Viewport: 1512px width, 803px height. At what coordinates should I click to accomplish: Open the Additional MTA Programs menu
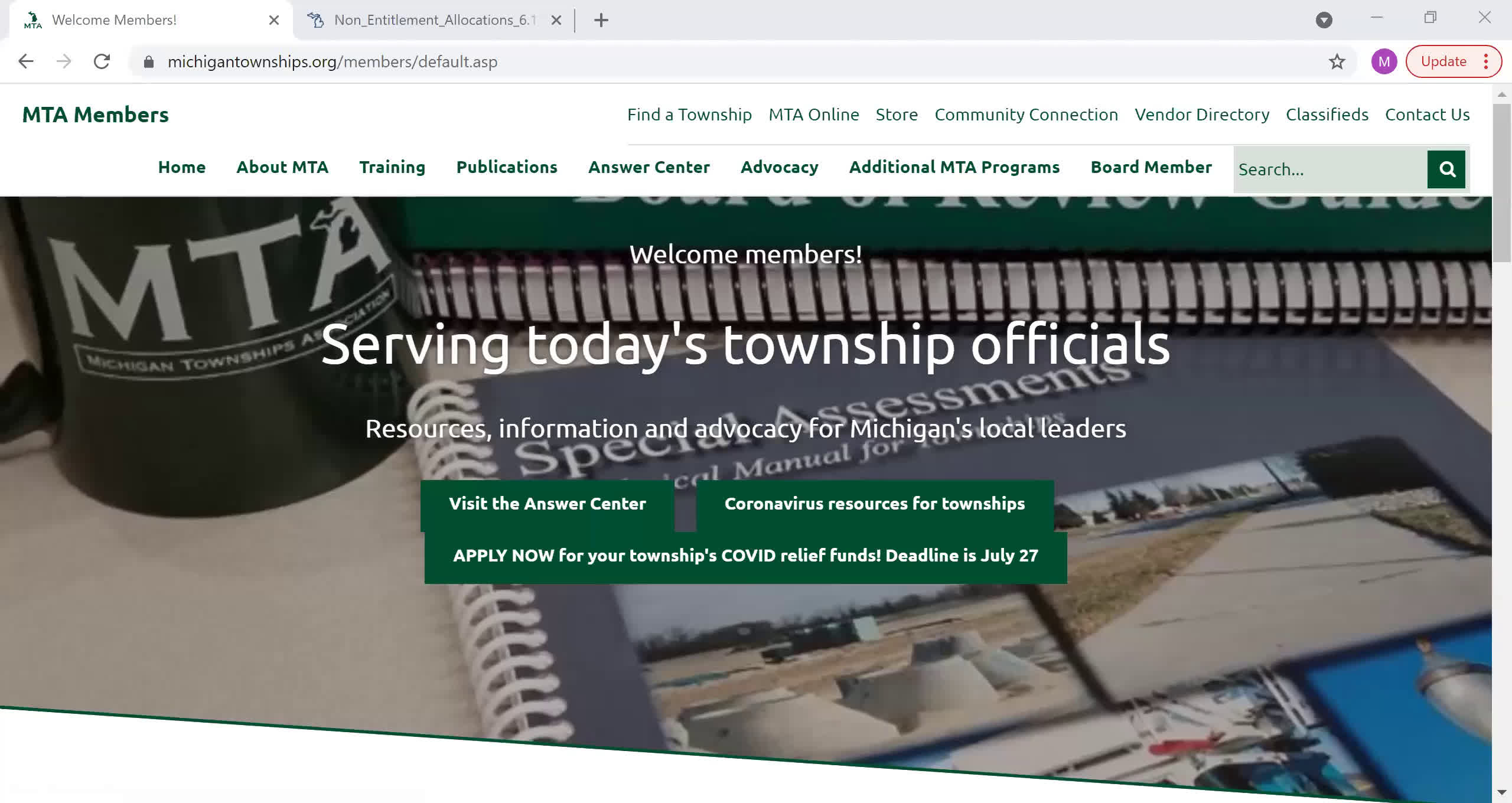[x=954, y=167]
